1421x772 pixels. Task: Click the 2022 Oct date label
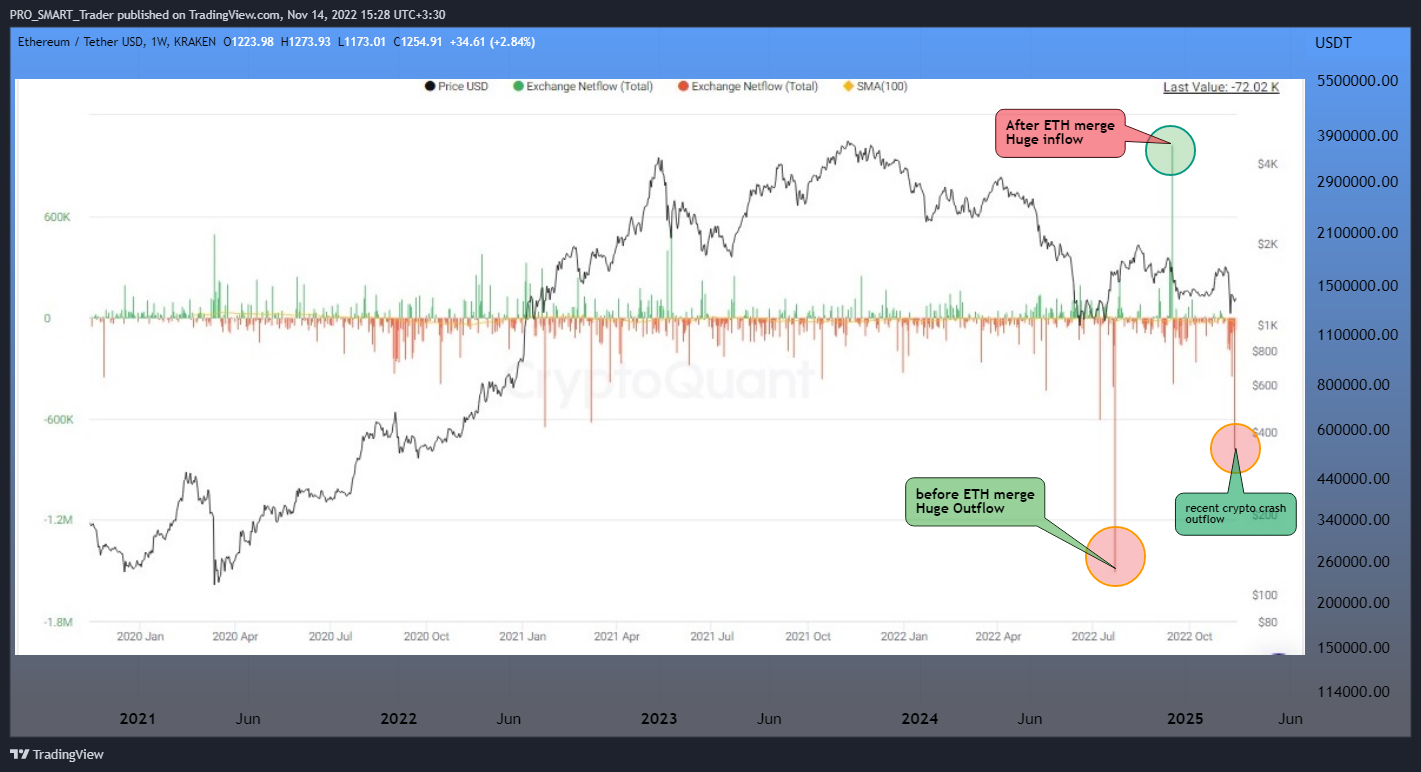1190,636
